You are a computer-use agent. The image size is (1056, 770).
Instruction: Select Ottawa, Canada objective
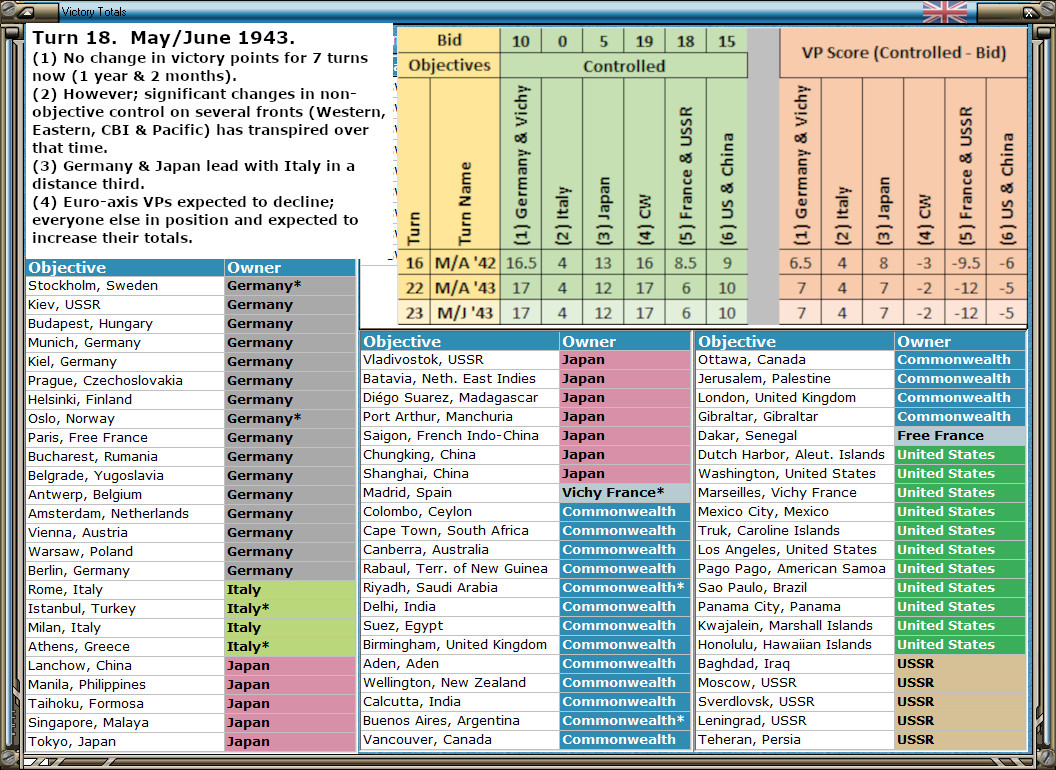[x=795, y=360]
